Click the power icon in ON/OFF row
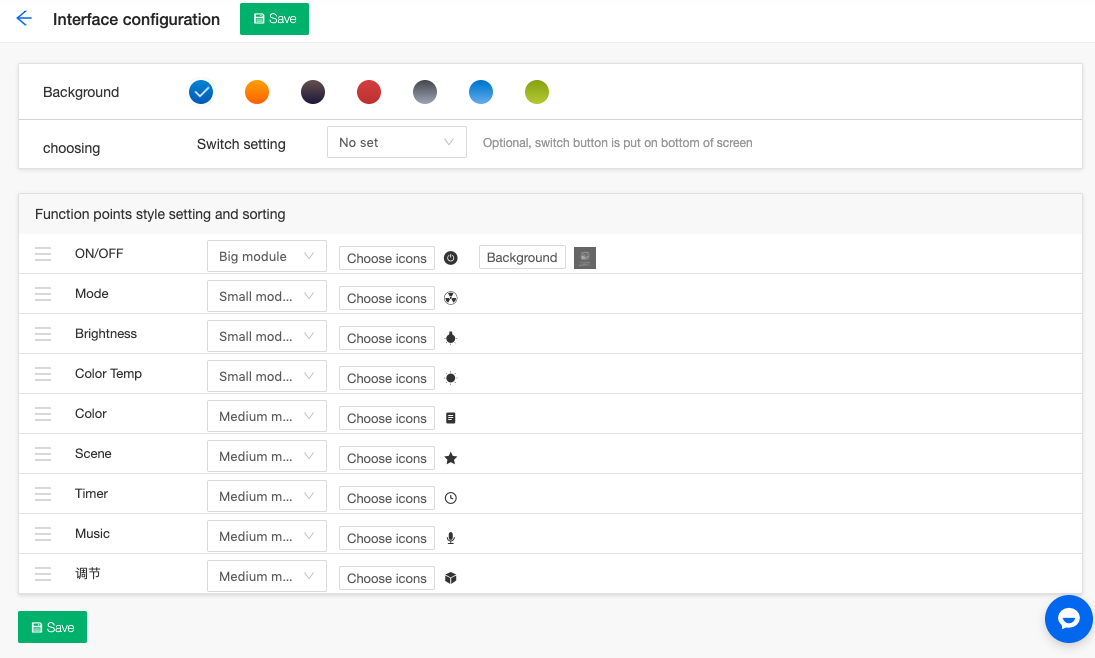 pyautogui.click(x=451, y=258)
